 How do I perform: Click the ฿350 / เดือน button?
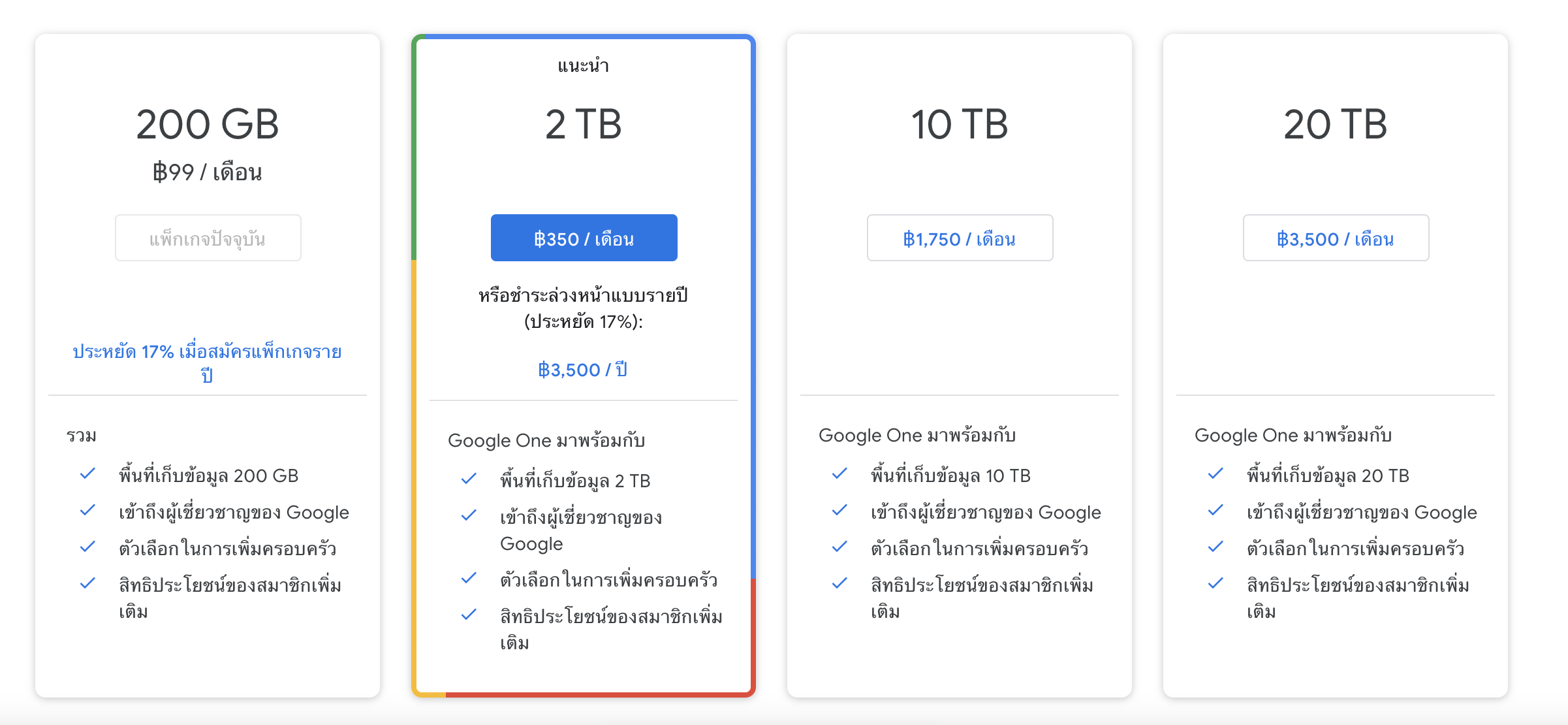(x=584, y=238)
